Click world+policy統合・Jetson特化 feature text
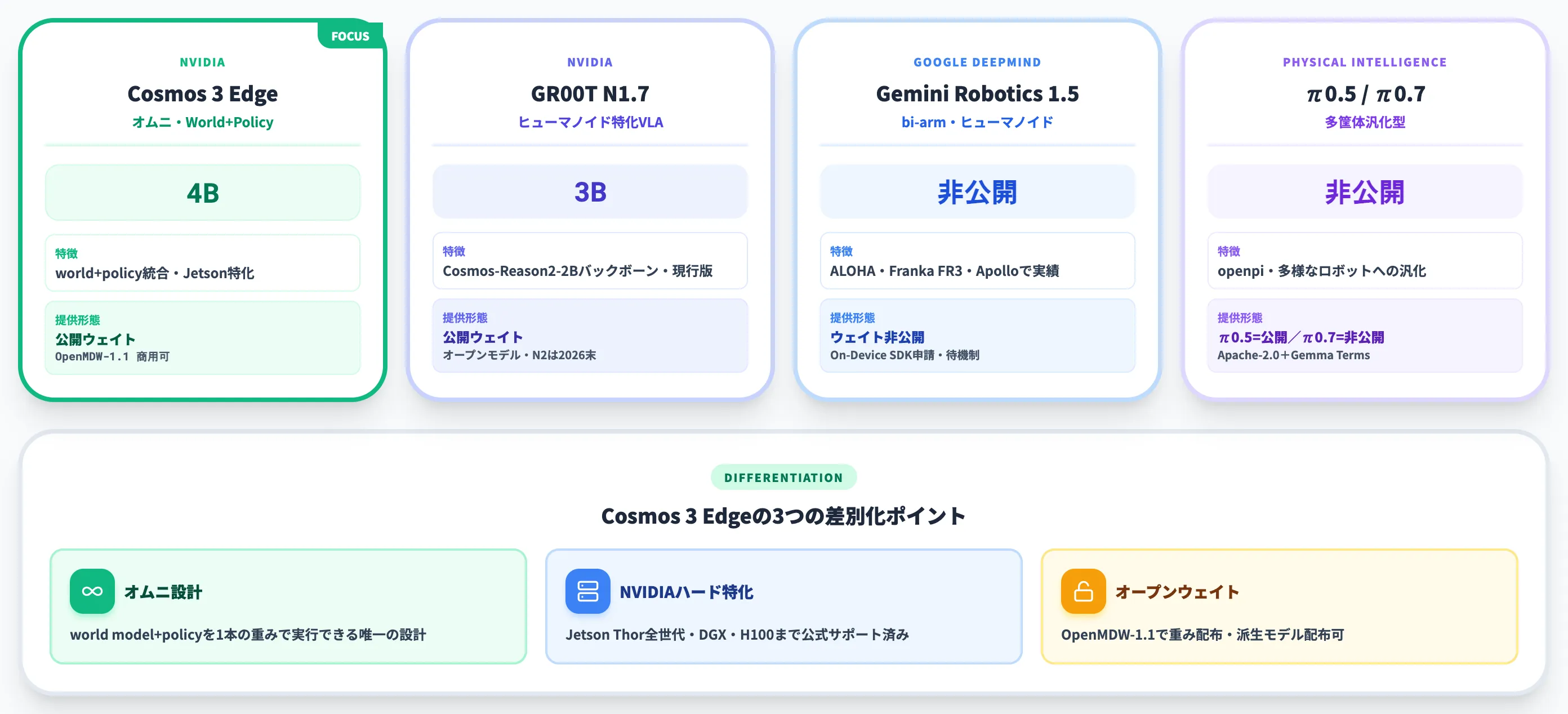1568x714 pixels. pos(155,273)
